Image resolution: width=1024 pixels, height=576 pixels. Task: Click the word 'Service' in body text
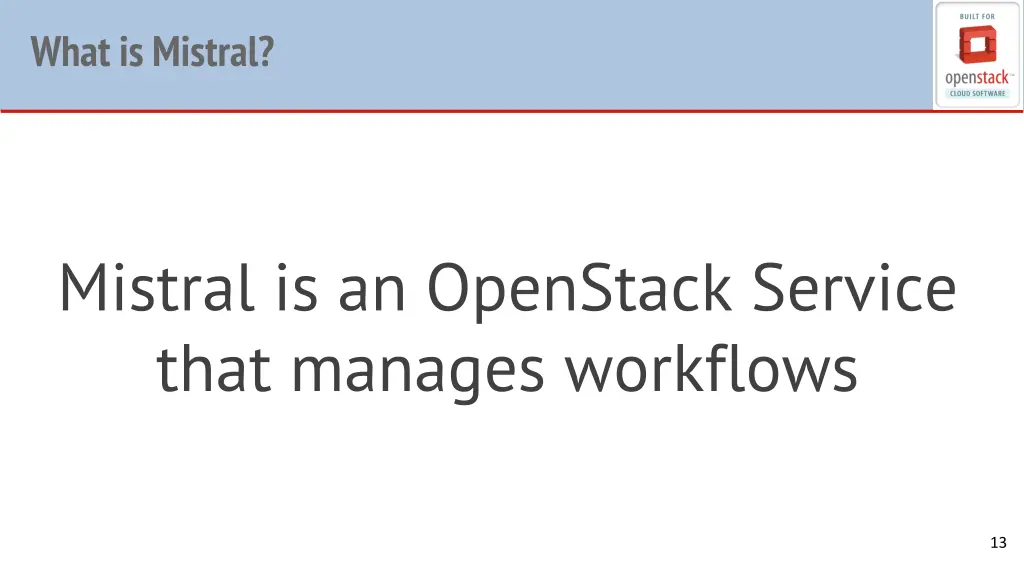click(854, 287)
